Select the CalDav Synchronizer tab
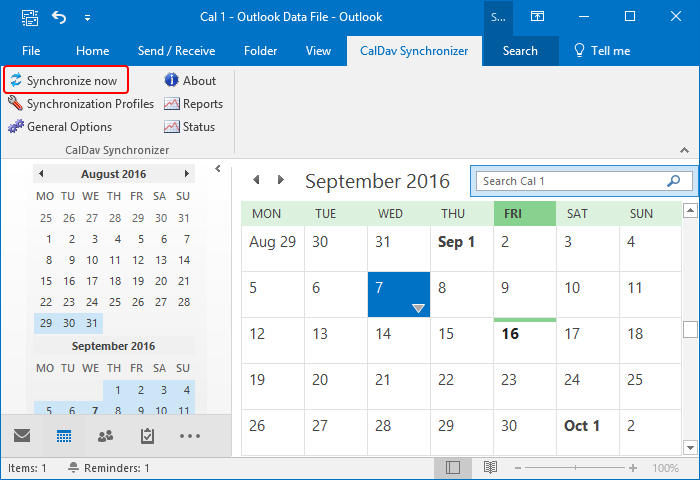 pyautogui.click(x=414, y=51)
